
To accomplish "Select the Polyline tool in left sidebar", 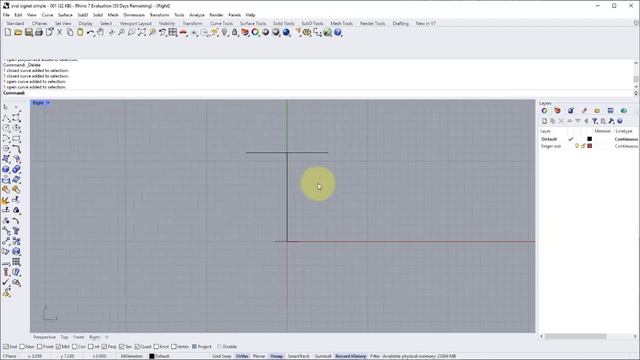I will click(x=6, y=118).
